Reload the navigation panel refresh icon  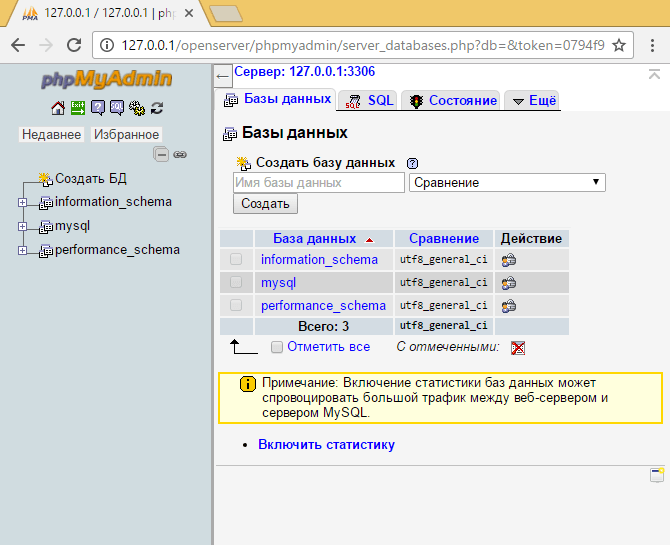click(x=157, y=108)
